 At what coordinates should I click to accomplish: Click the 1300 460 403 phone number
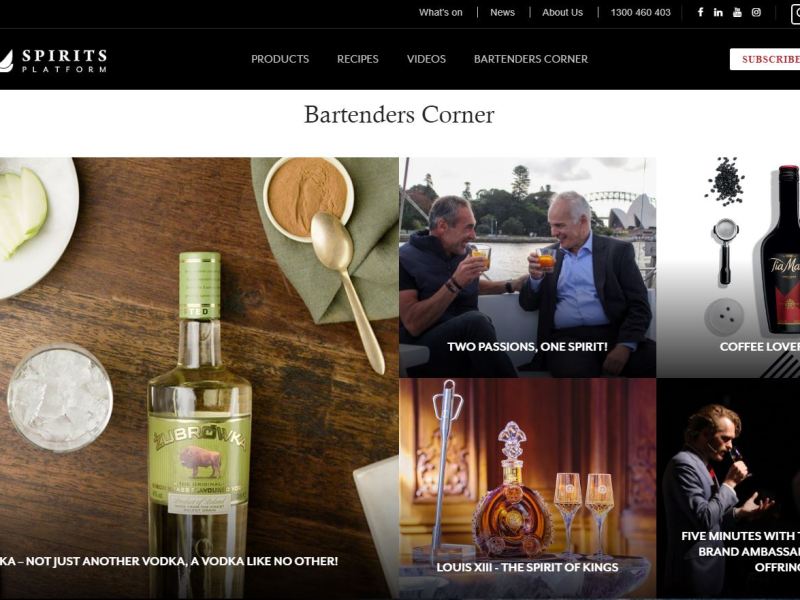640,13
